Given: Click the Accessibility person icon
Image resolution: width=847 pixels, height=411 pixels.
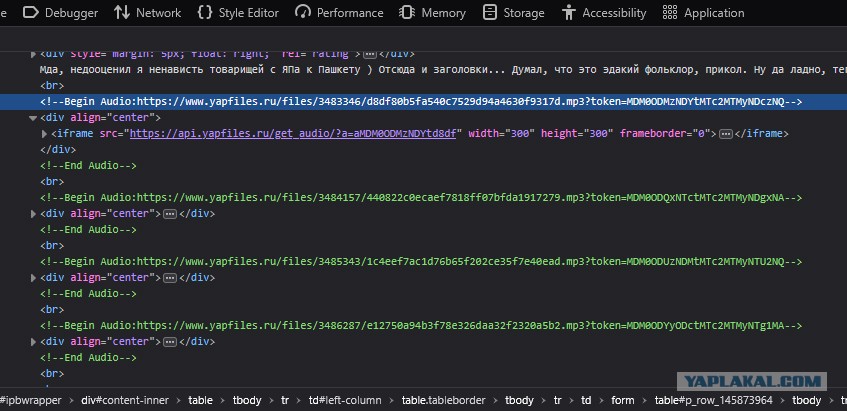Looking at the screenshot, I should [x=568, y=13].
